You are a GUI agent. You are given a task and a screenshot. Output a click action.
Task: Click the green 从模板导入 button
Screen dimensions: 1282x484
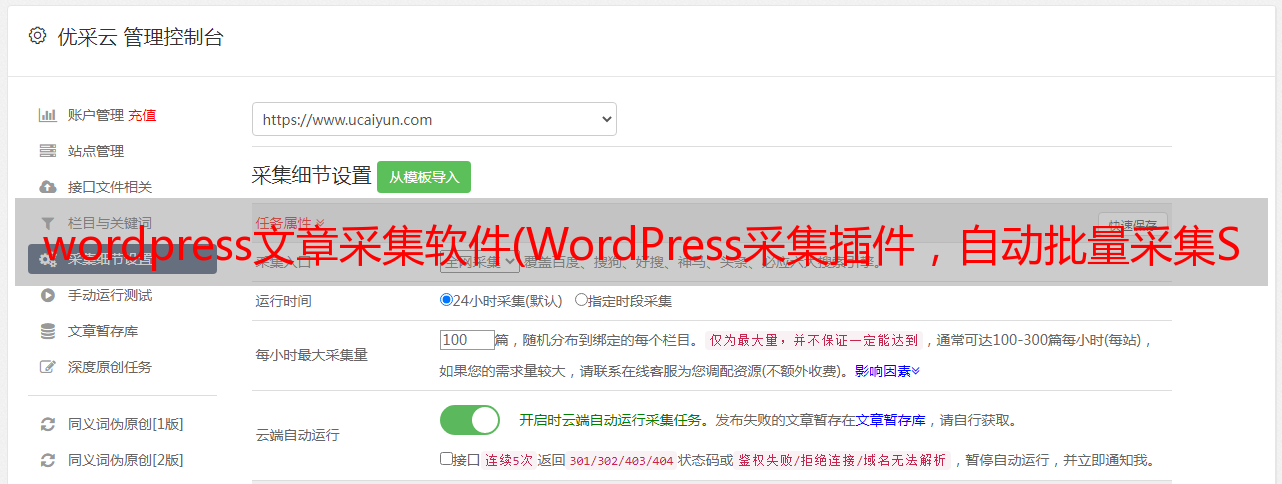coord(424,177)
